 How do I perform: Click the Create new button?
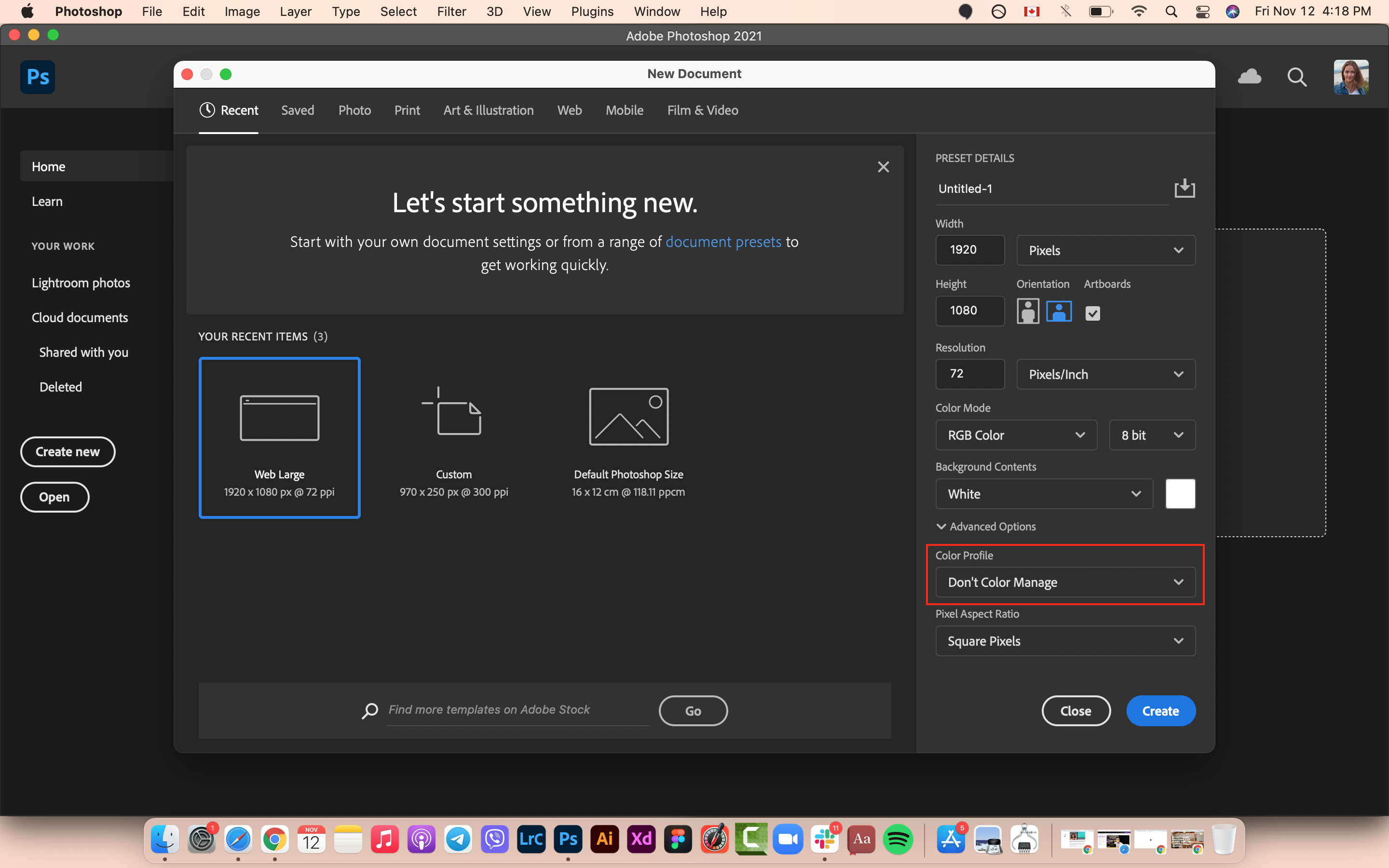(x=68, y=452)
